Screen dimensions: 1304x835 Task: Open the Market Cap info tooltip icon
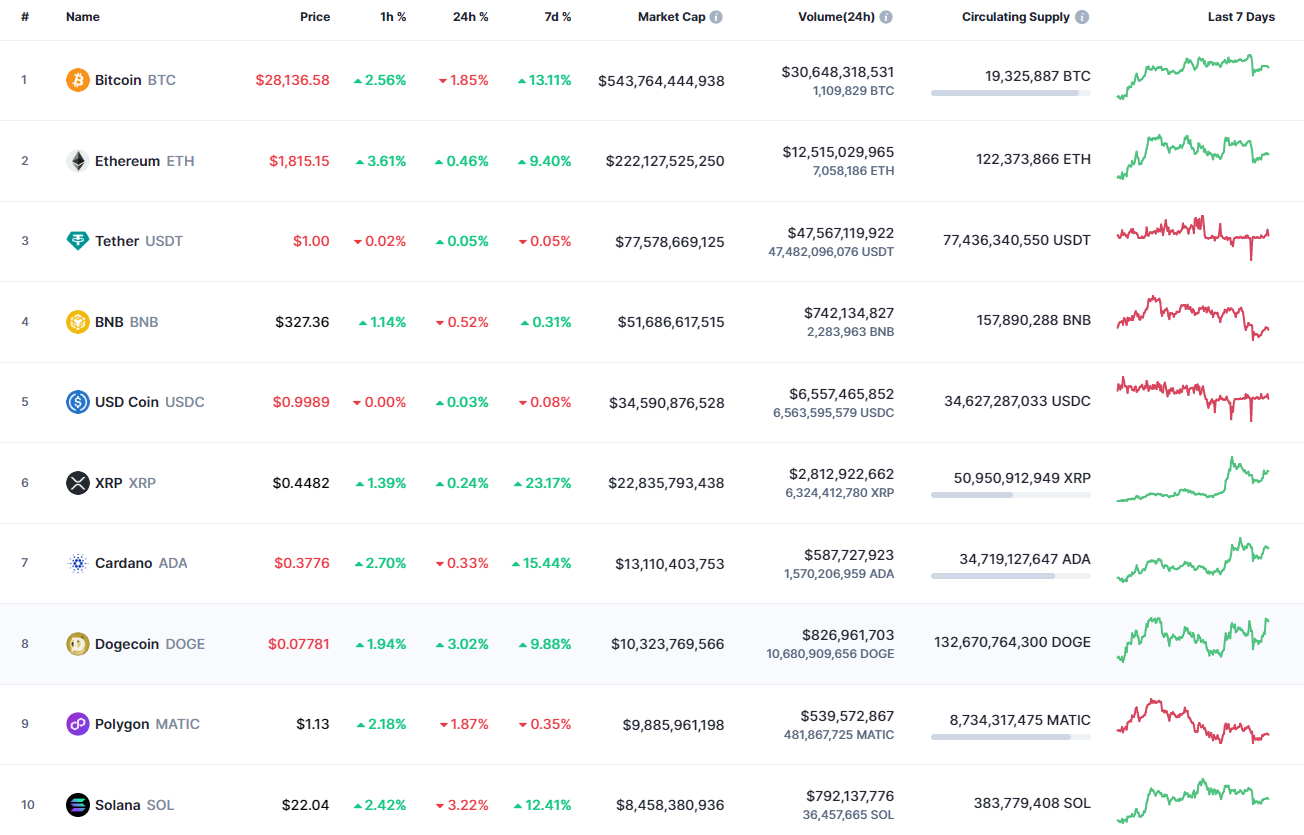pos(716,16)
